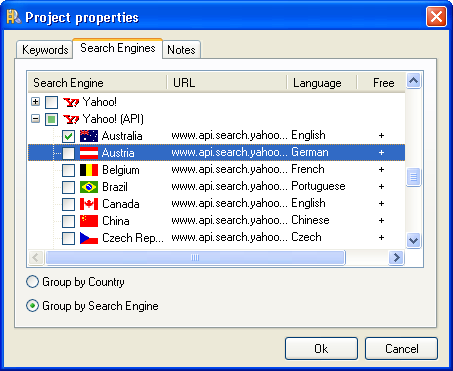The height and width of the screenshot is (371, 453).
Task: Uncheck the Australia checkbox
Action: (x=68, y=136)
